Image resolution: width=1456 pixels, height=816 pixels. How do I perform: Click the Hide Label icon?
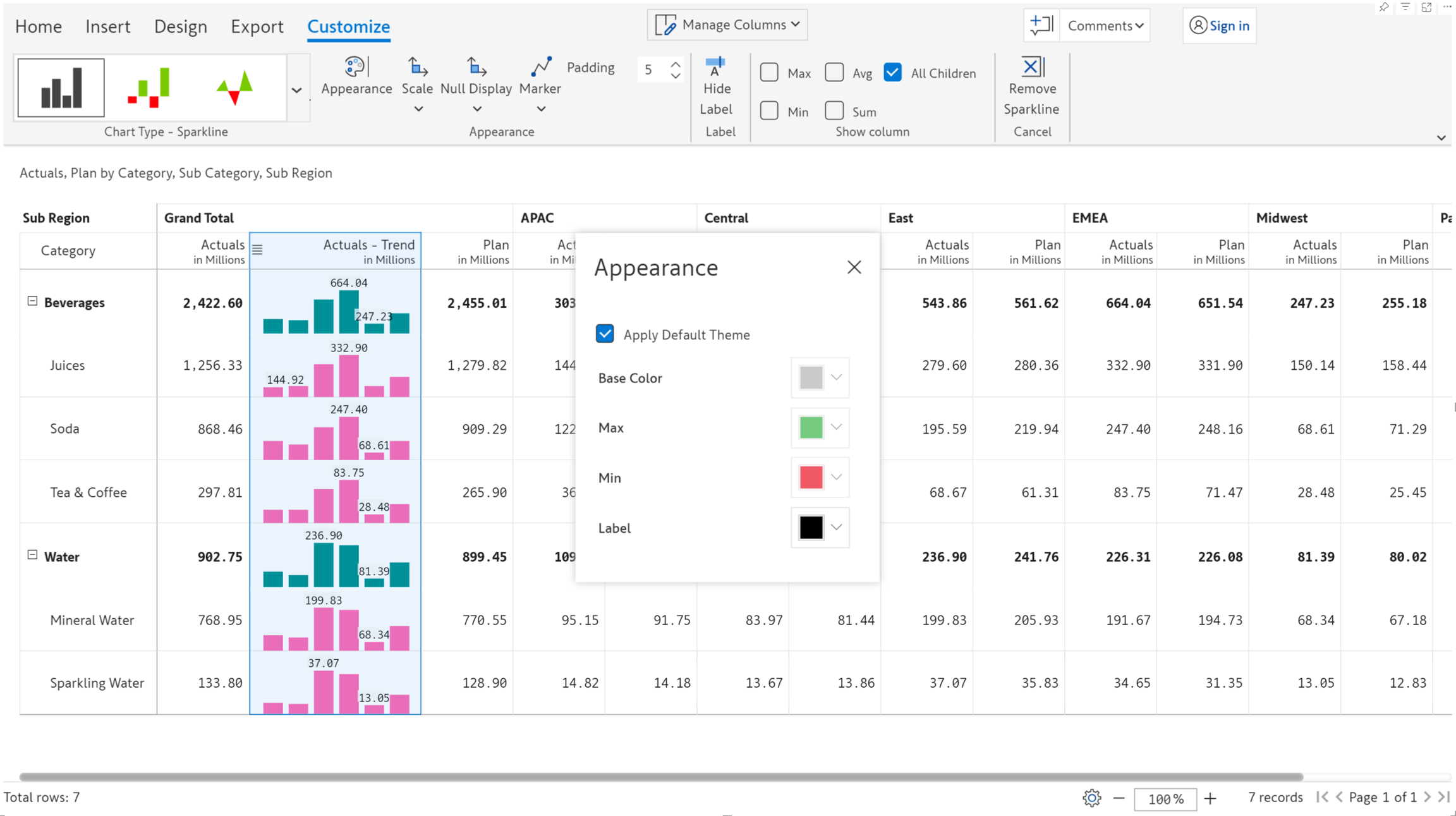pyautogui.click(x=715, y=67)
